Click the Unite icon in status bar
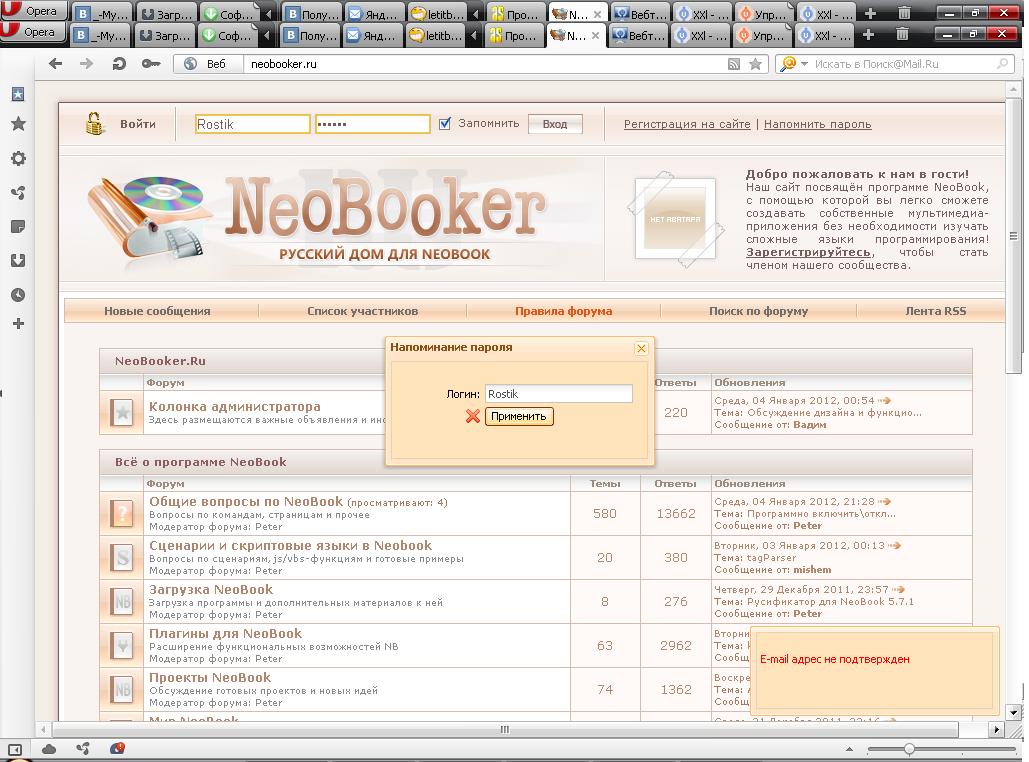The image size is (1029, 762). [83, 749]
